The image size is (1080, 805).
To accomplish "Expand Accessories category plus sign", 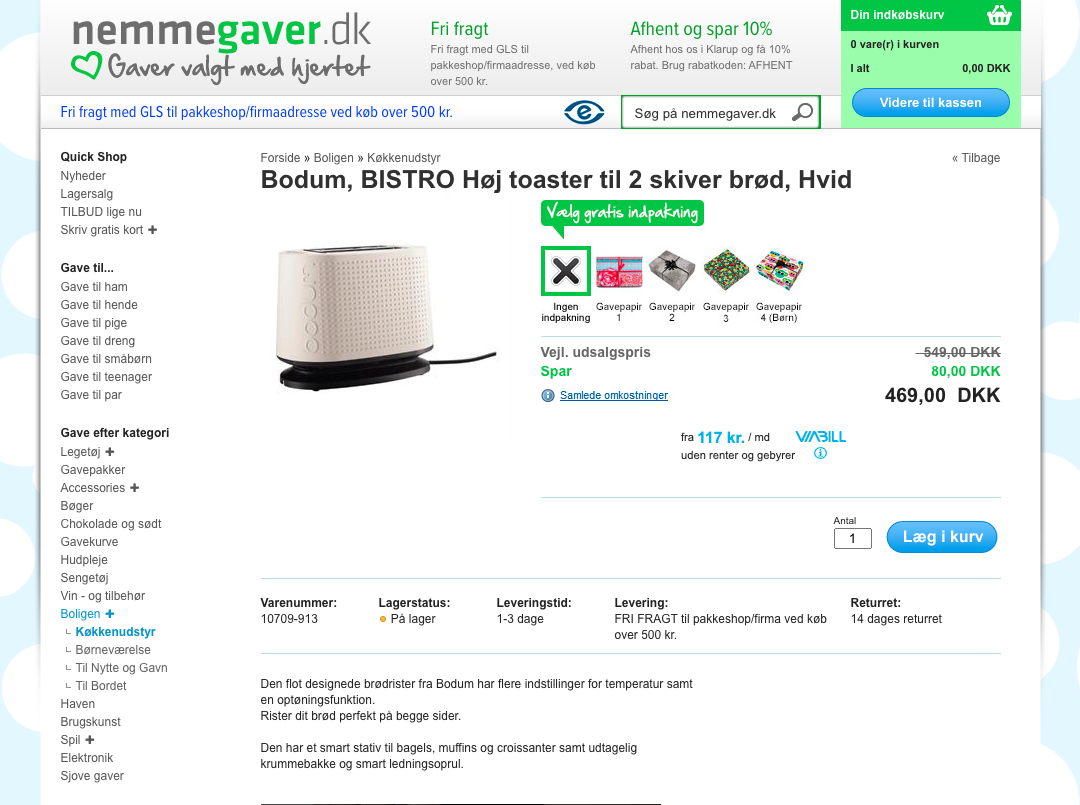I will [x=134, y=488].
